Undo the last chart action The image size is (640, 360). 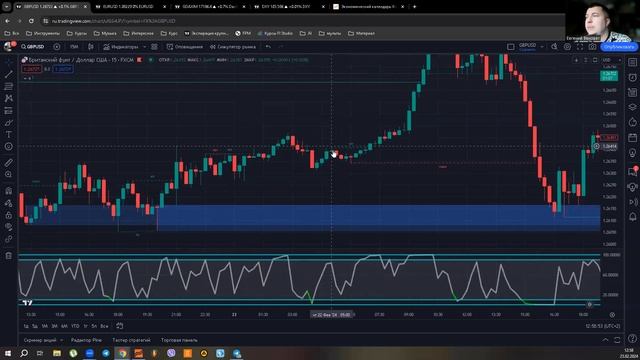tap(268, 47)
